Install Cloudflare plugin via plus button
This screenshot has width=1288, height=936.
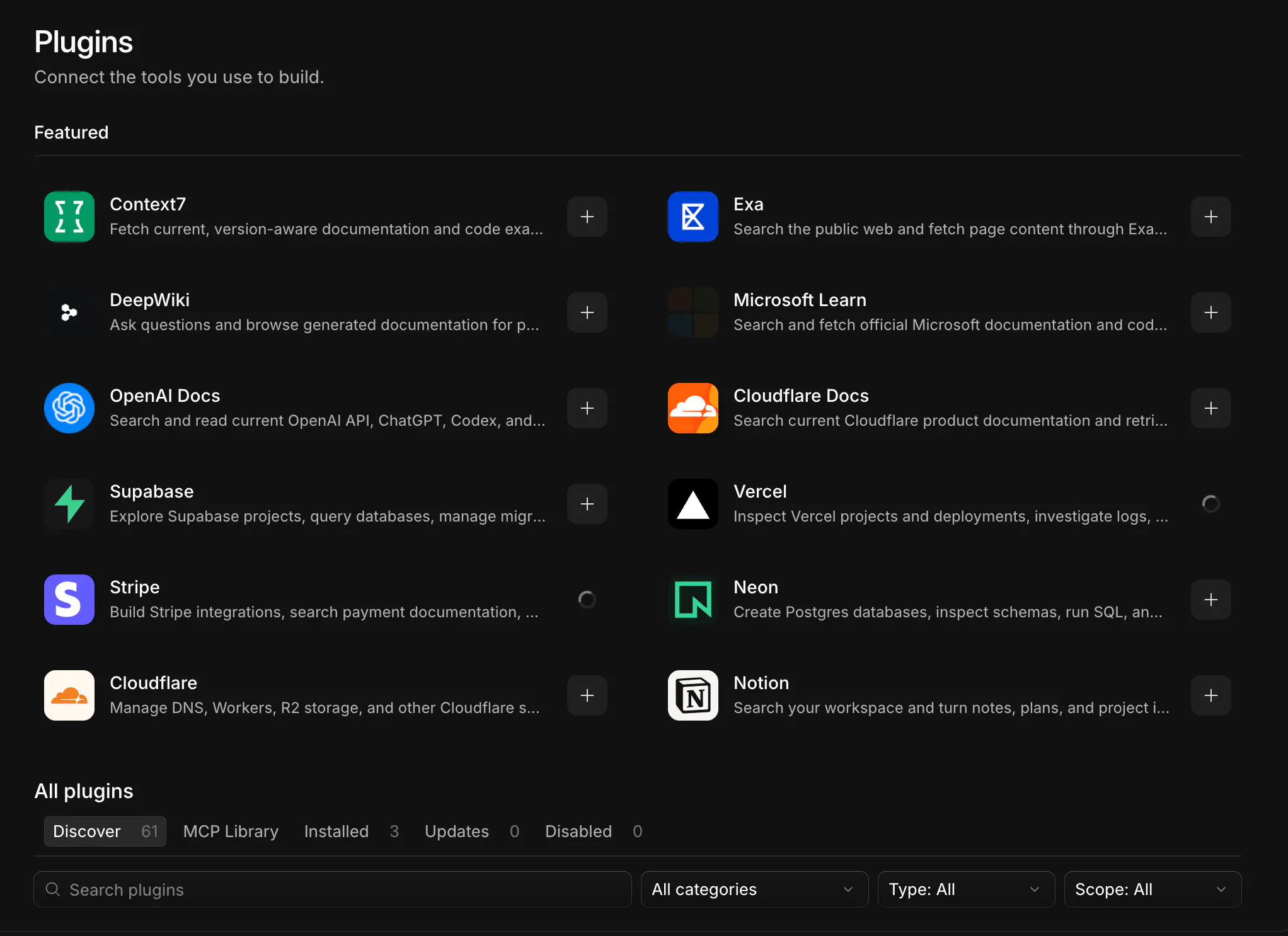pyautogui.click(x=587, y=695)
